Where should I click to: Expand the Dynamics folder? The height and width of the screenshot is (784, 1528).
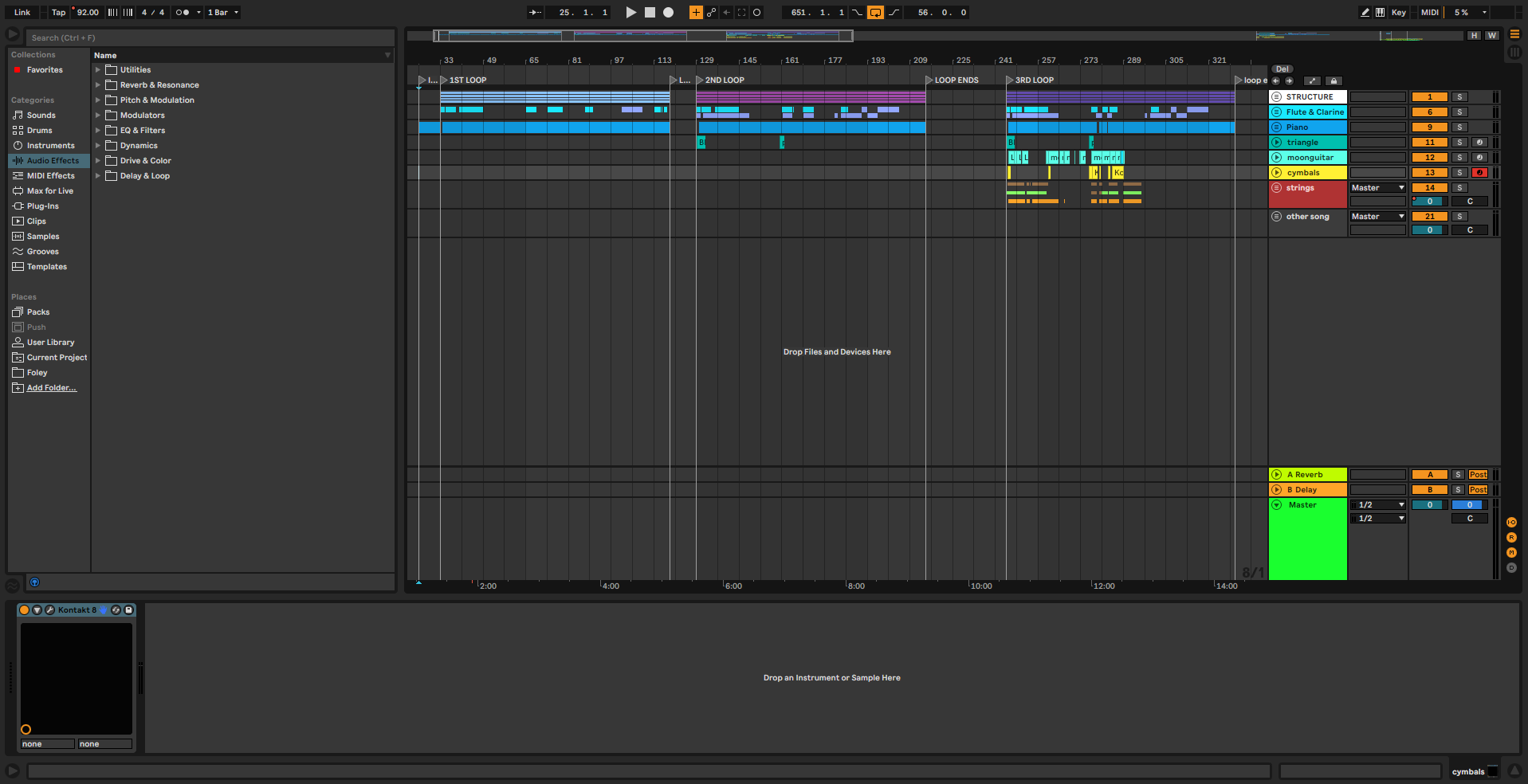click(x=98, y=146)
